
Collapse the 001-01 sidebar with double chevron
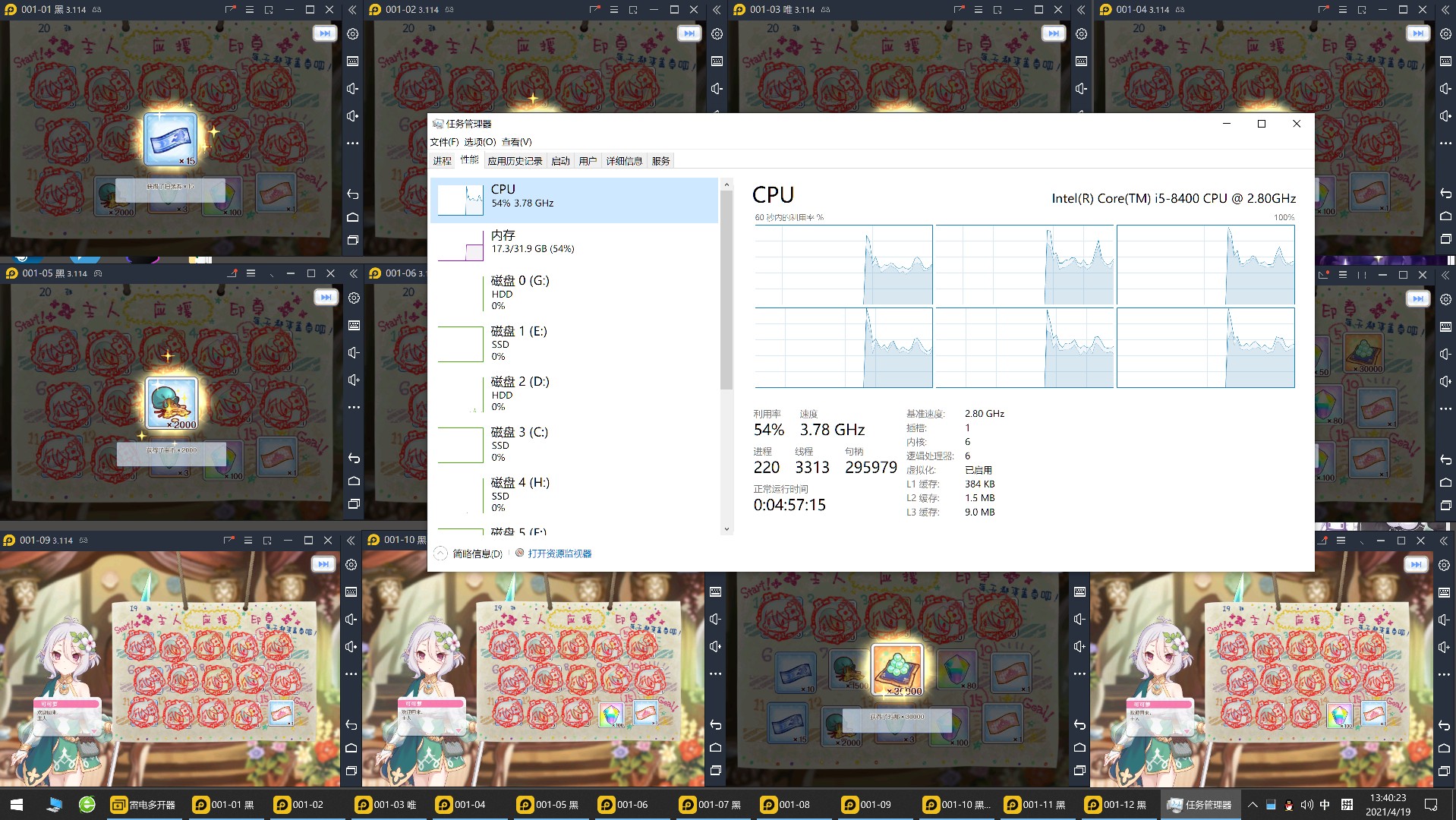coord(352,10)
